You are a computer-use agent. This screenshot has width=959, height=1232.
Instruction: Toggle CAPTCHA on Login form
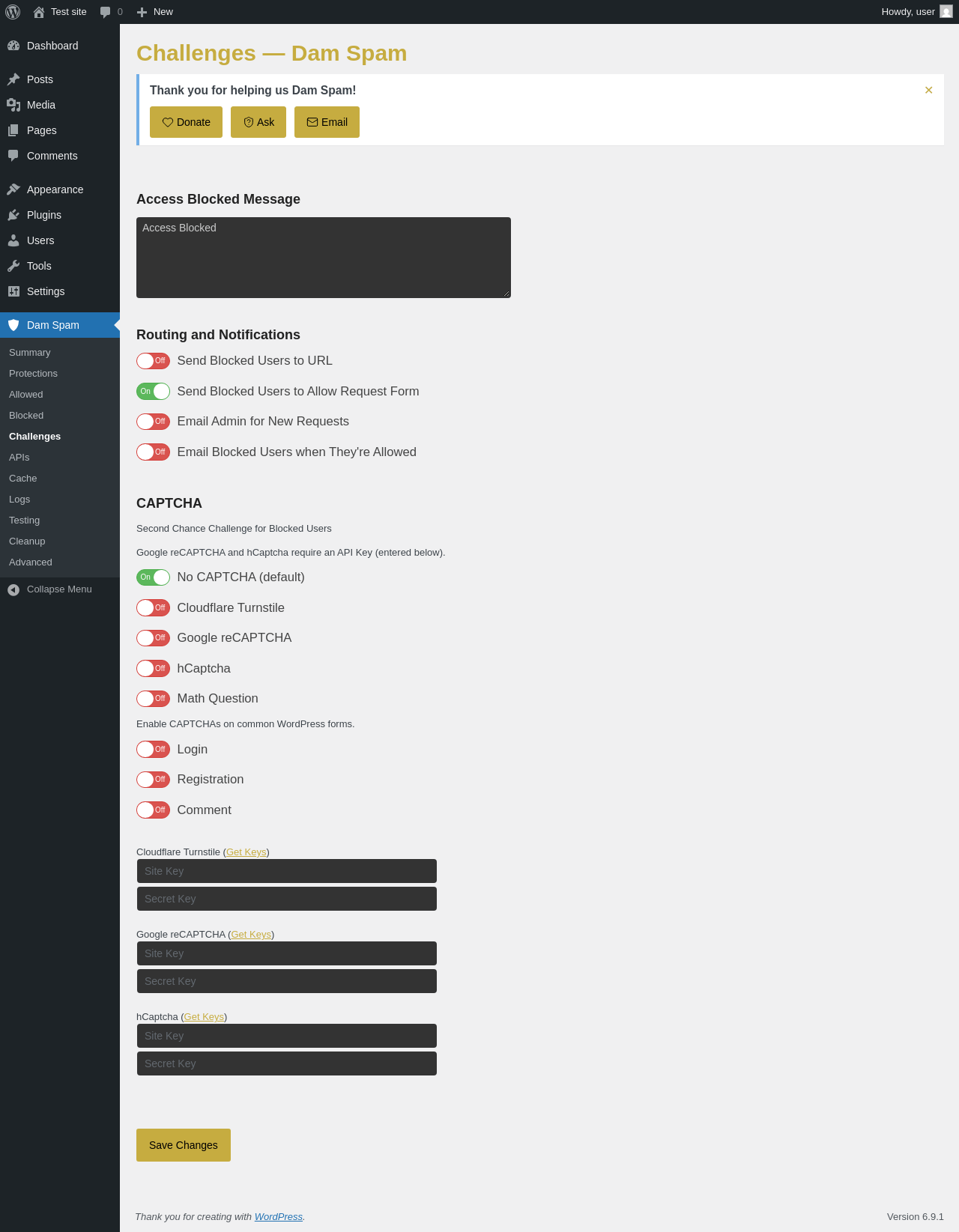click(153, 749)
